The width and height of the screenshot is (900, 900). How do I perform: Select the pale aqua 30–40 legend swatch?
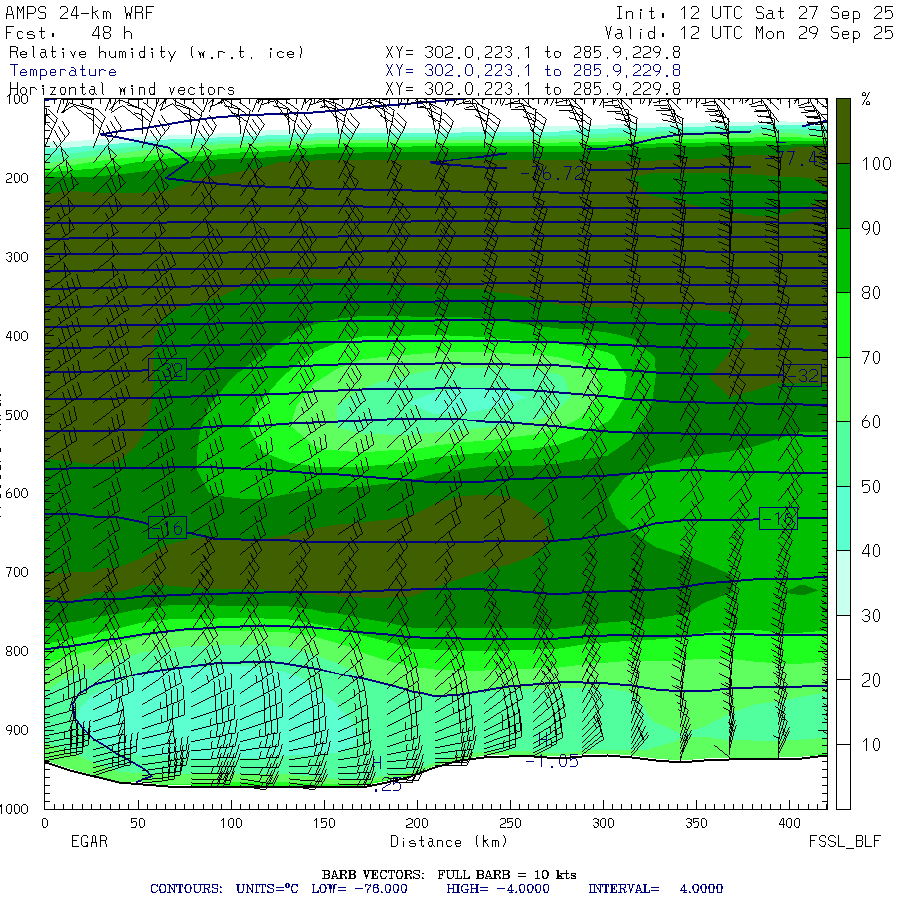click(843, 583)
